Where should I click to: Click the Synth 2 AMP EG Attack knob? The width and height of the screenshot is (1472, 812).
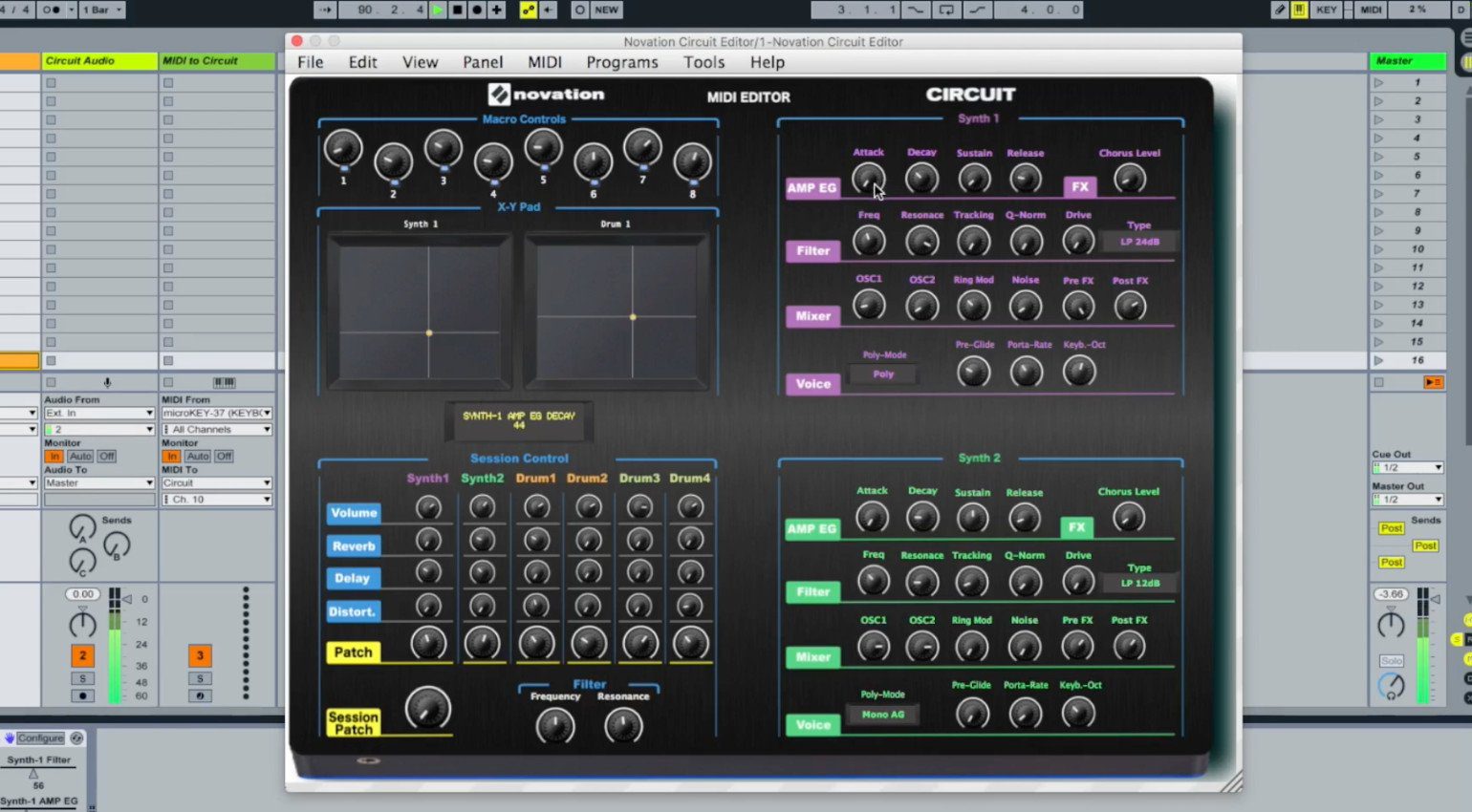click(872, 518)
